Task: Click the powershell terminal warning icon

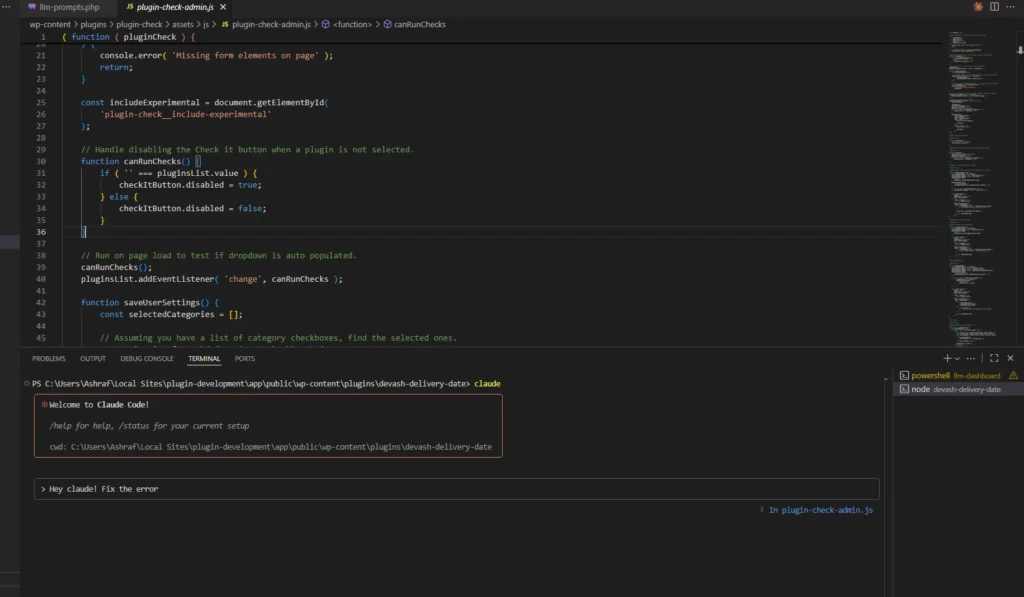Action: (1013, 376)
